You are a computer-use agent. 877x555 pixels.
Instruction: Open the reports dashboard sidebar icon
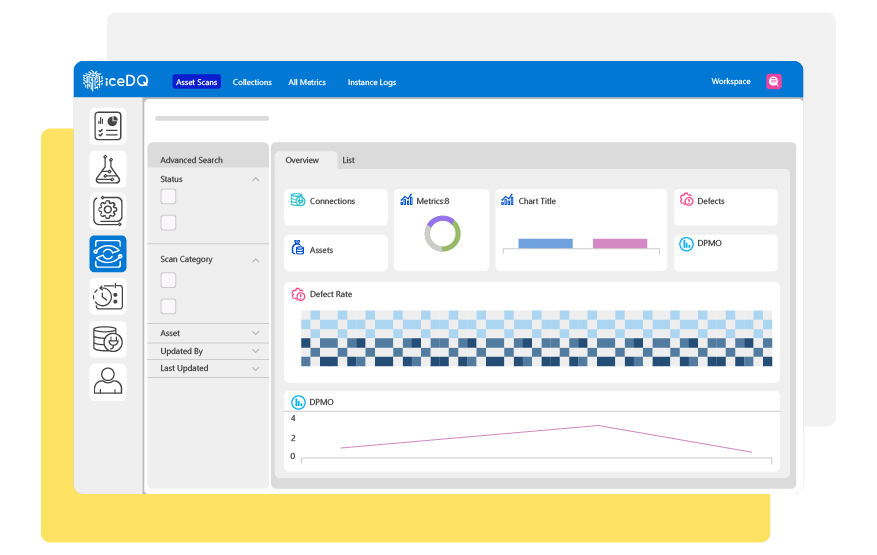coord(108,126)
